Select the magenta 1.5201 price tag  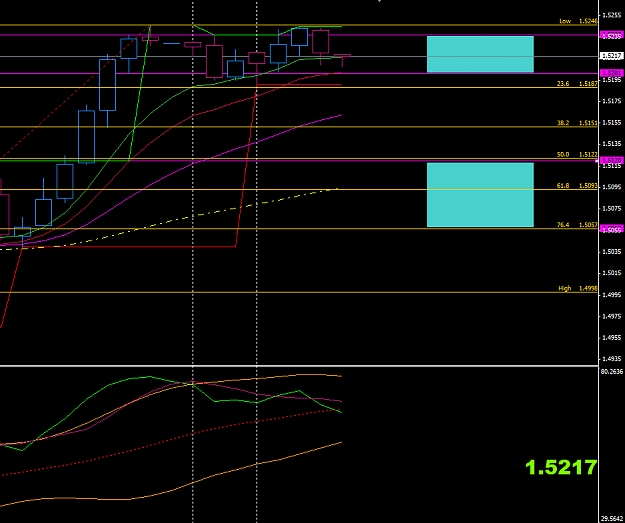coord(612,73)
